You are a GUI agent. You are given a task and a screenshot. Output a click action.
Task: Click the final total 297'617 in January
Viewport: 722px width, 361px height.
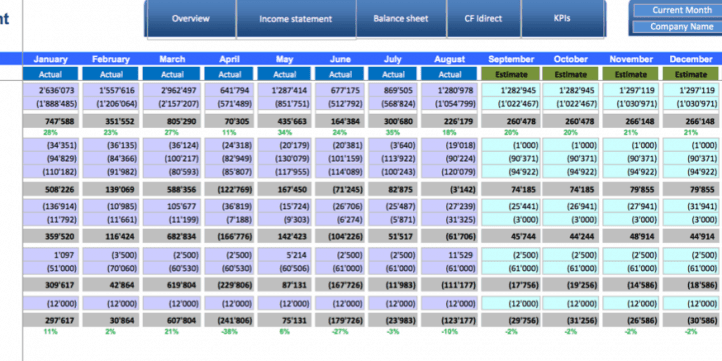51,320
